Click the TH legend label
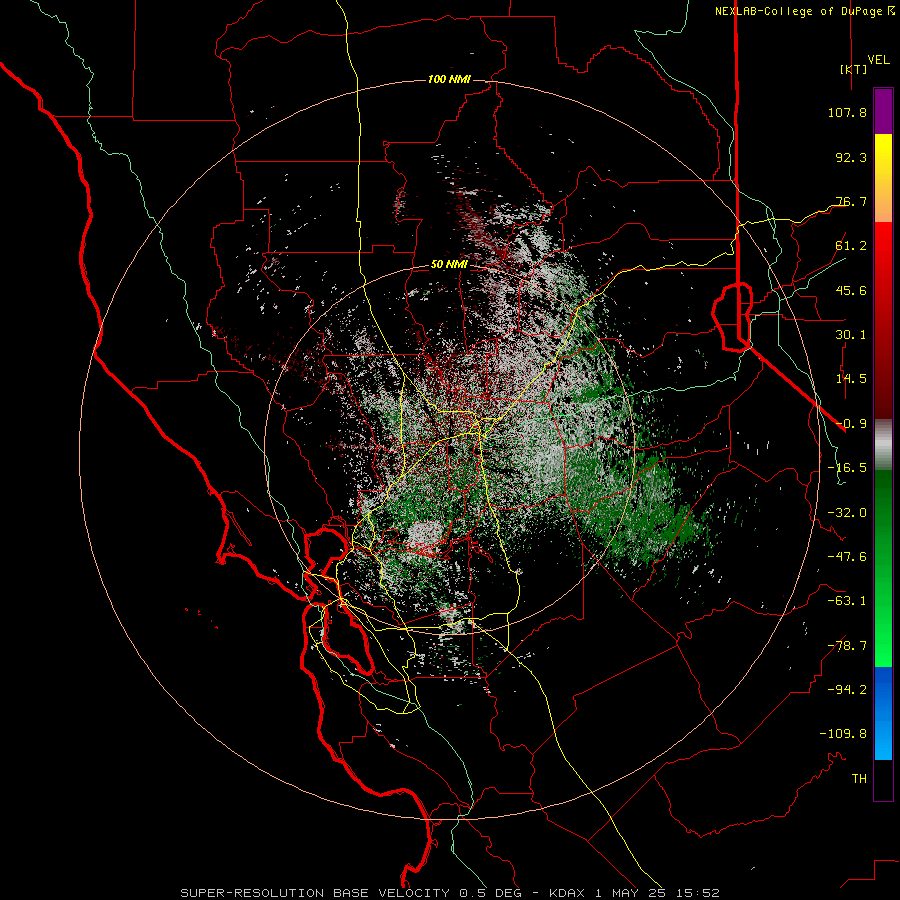The image size is (900, 900). tap(859, 779)
